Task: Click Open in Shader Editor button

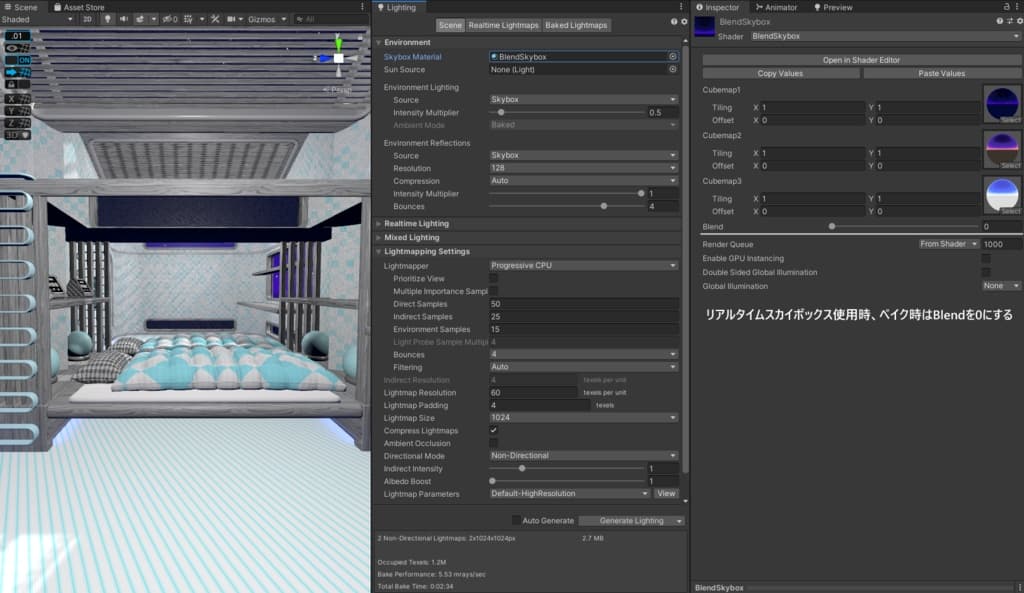Action: coord(861,60)
